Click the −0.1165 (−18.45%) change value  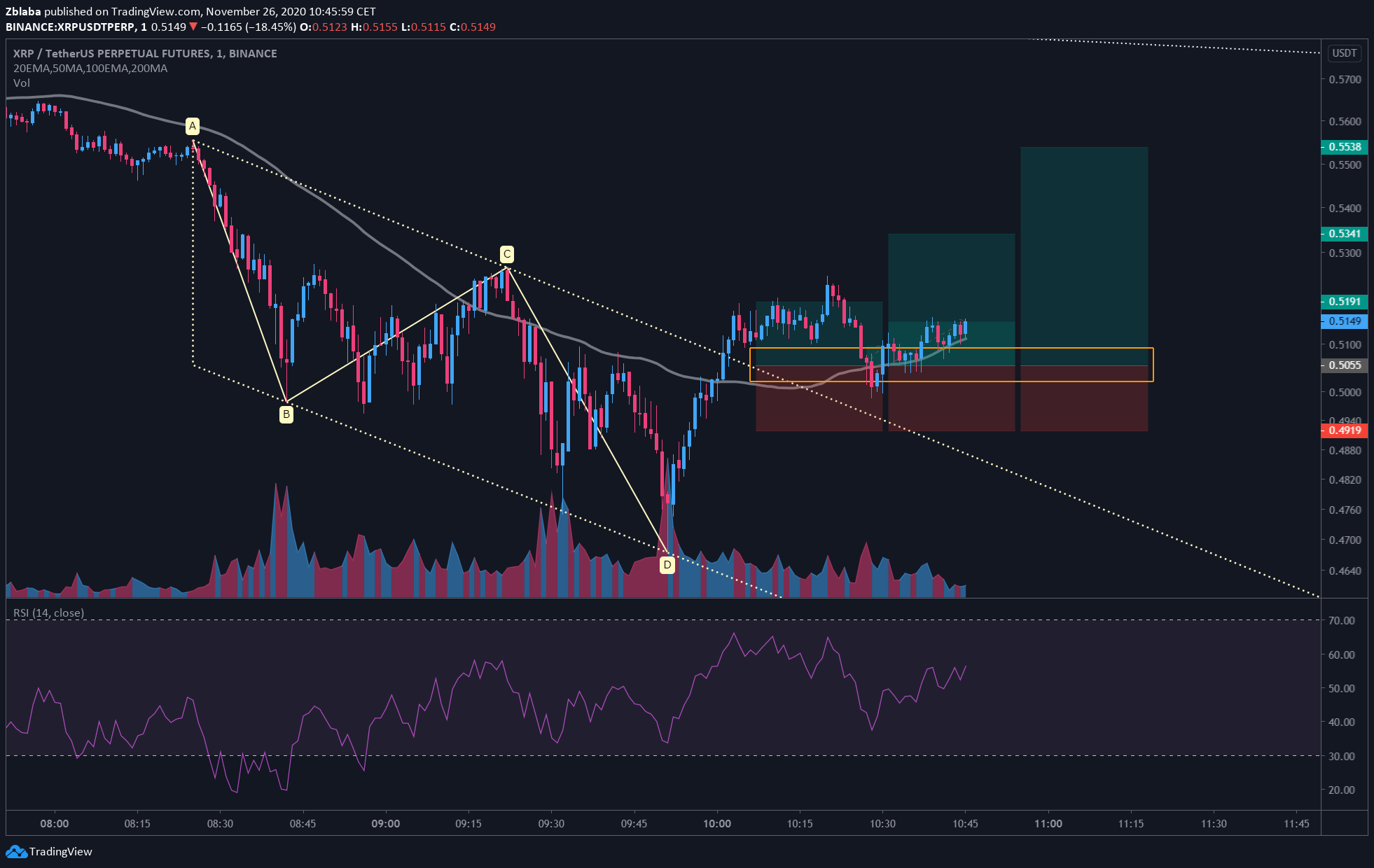click(249, 27)
